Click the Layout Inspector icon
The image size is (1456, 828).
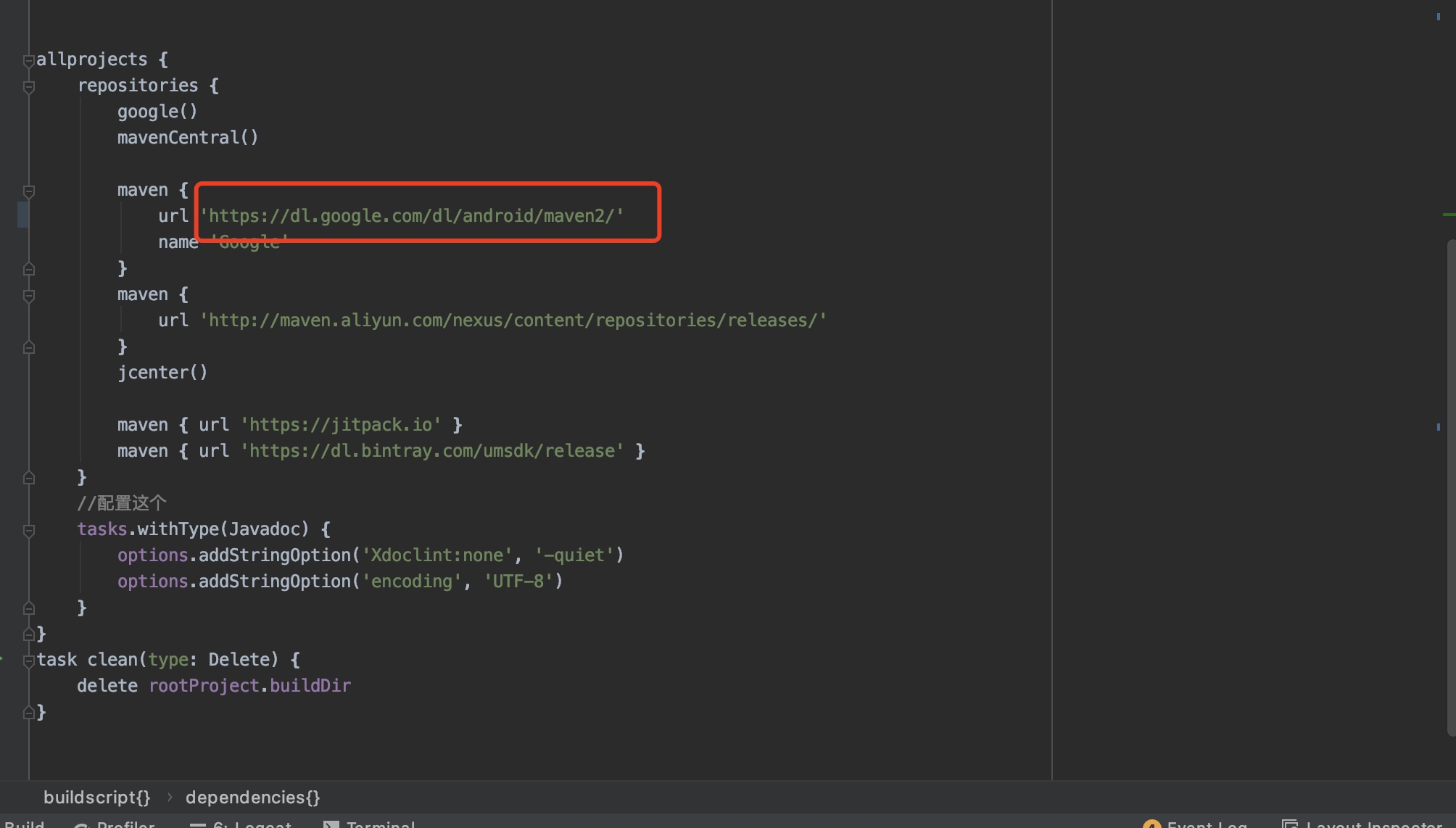click(x=1290, y=824)
